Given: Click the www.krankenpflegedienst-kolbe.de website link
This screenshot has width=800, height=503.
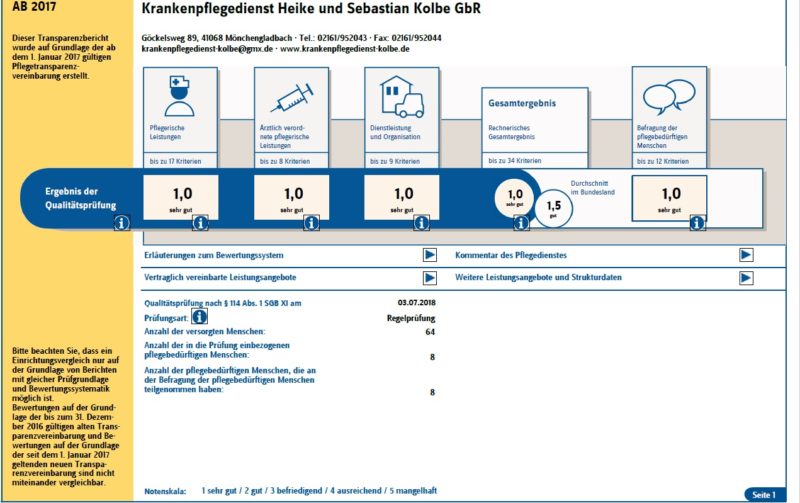Looking at the screenshot, I should [345, 49].
